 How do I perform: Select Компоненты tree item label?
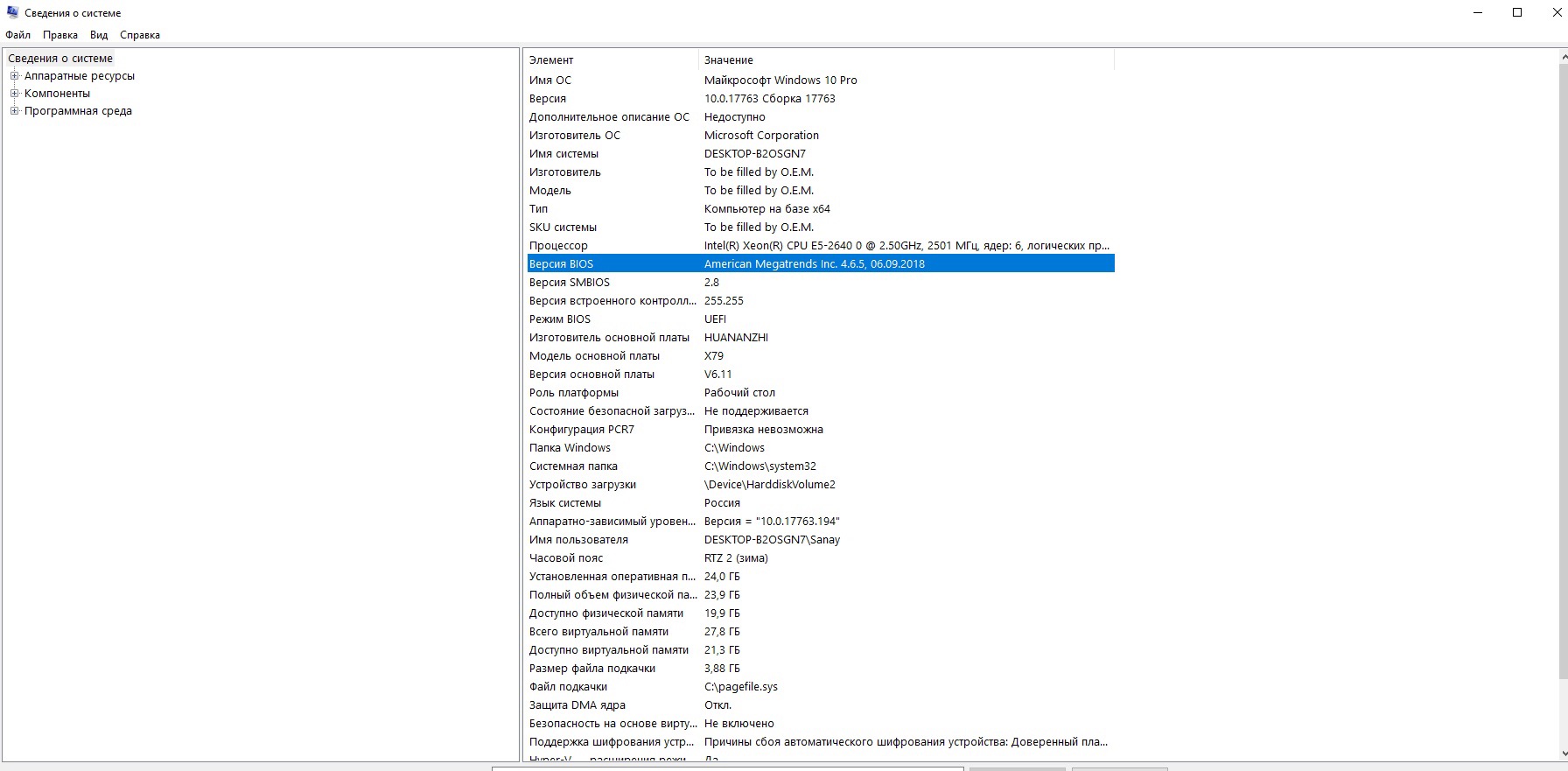click(x=57, y=94)
